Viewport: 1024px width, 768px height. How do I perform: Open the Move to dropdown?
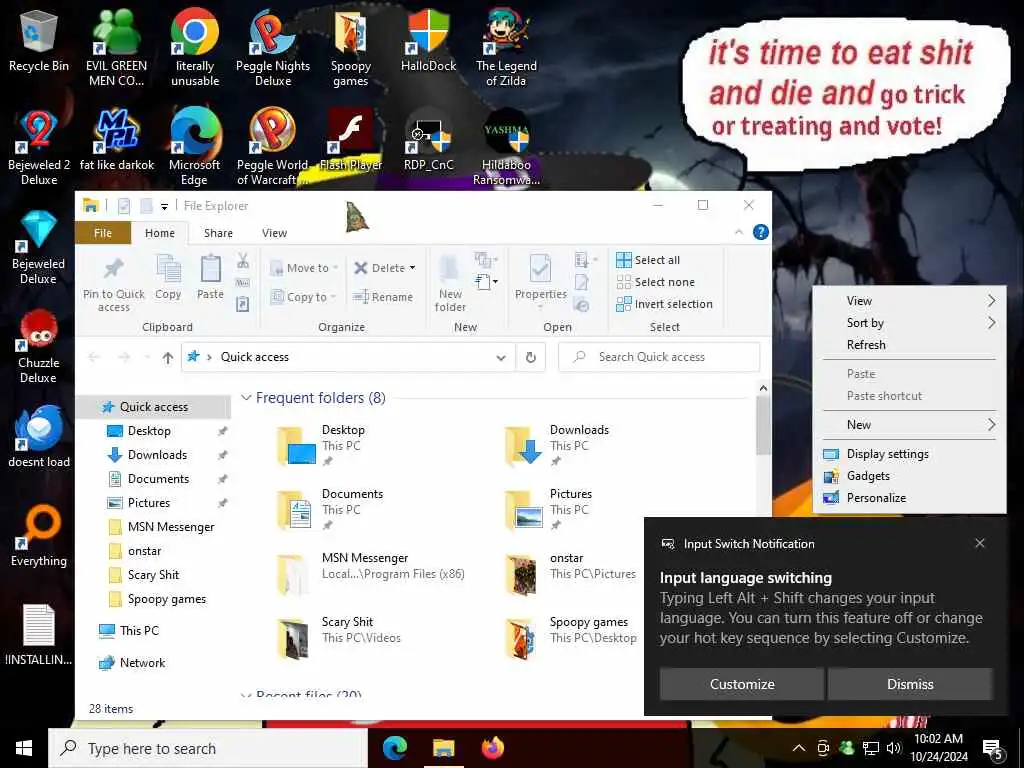click(x=304, y=268)
